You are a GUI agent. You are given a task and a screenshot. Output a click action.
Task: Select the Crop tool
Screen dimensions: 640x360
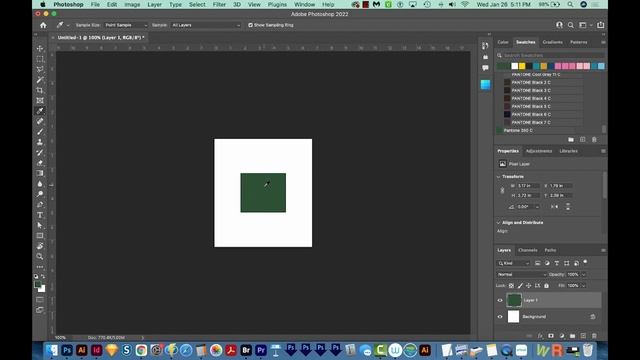coord(40,90)
